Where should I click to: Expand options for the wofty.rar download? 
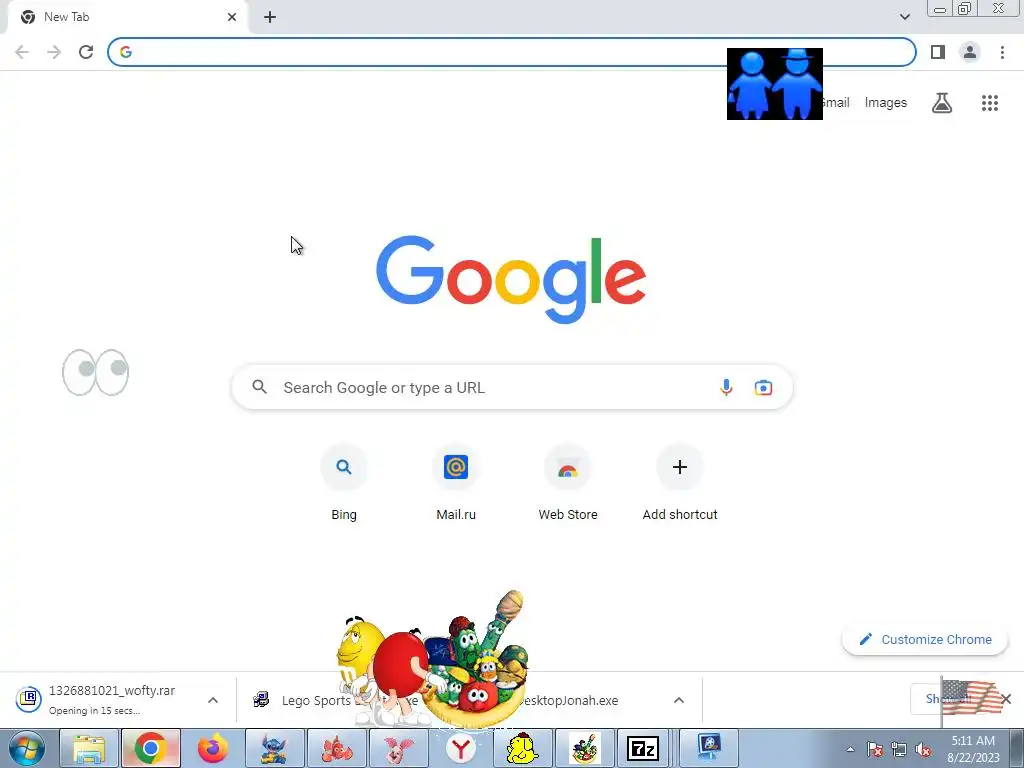[x=213, y=700]
